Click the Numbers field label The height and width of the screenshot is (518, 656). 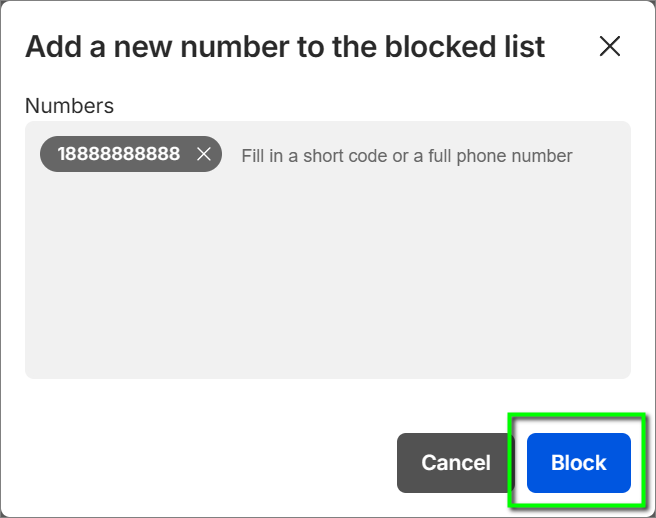pyautogui.click(x=69, y=105)
